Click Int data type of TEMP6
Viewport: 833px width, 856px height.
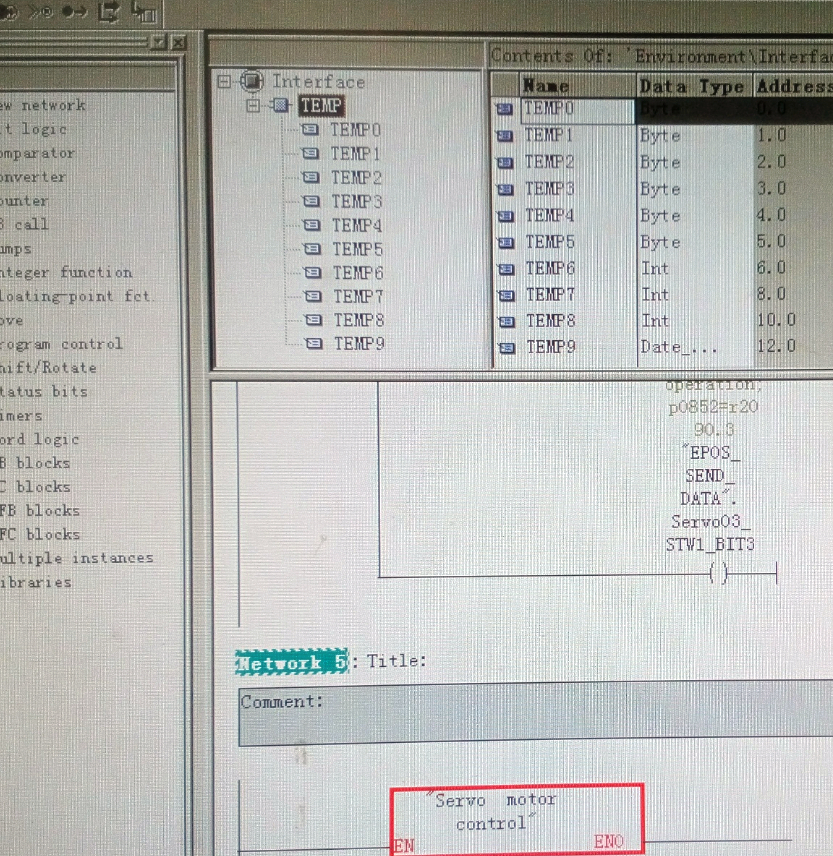tap(655, 268)
